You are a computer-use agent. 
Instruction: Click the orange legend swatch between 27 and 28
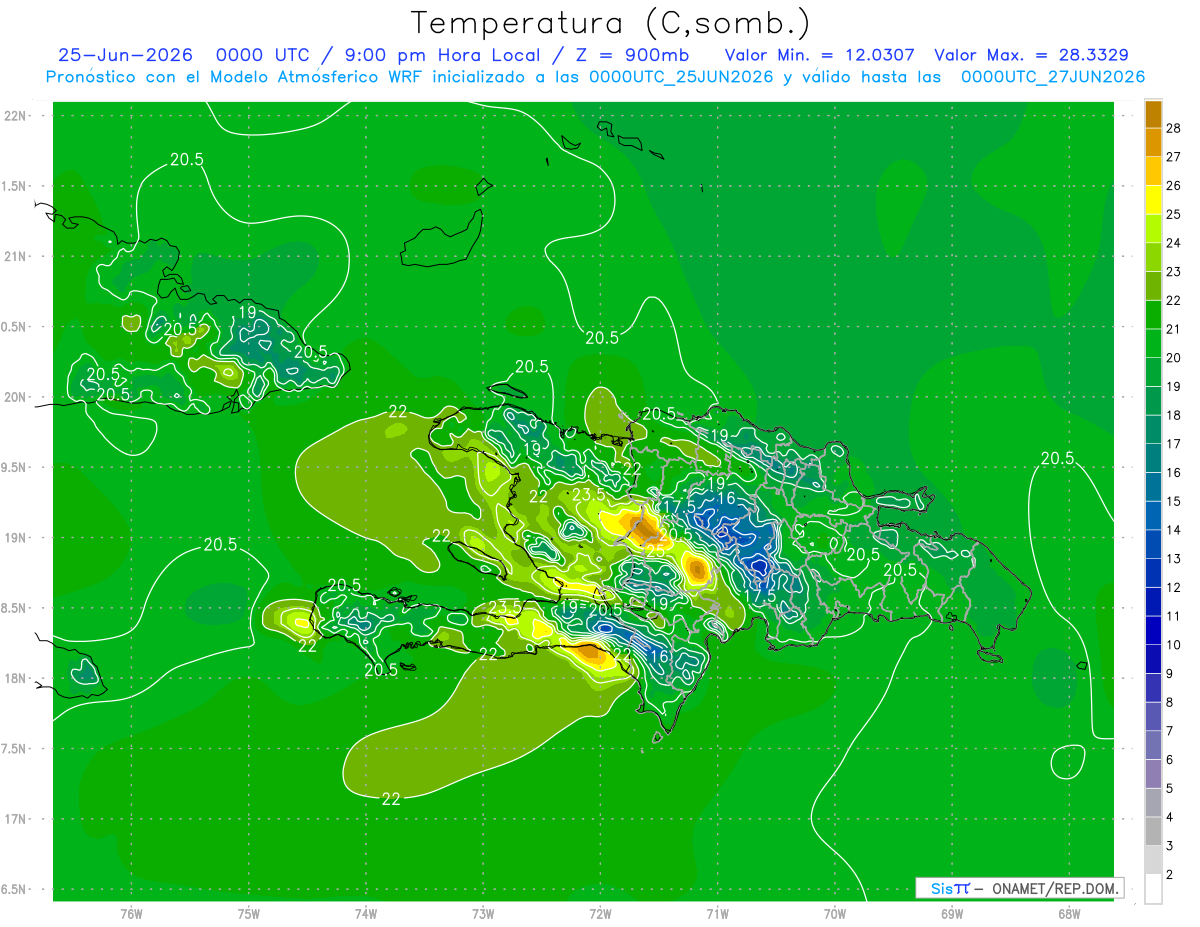[1153, 142]
